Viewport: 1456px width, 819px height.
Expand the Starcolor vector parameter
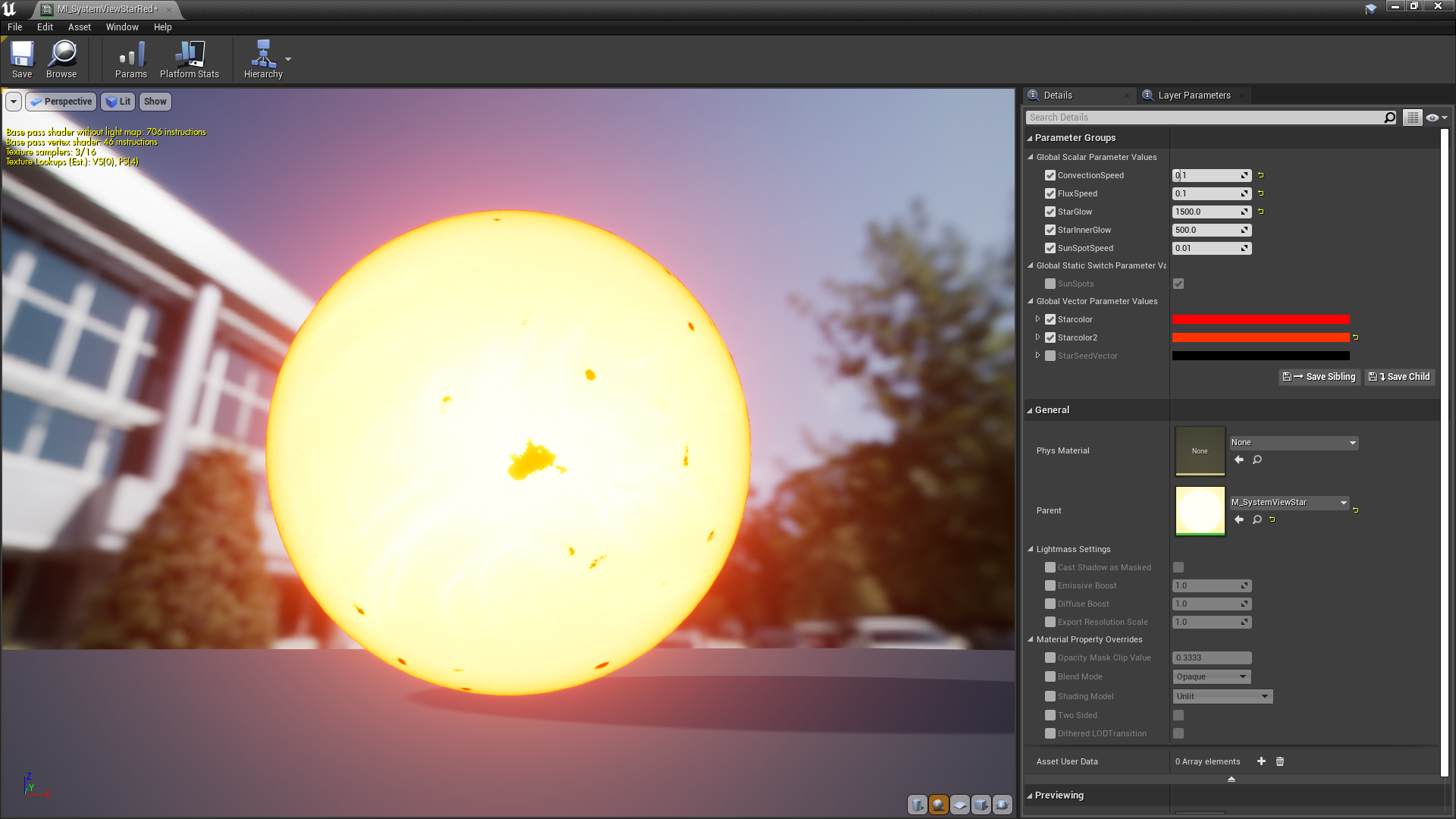click(1037, 319)
